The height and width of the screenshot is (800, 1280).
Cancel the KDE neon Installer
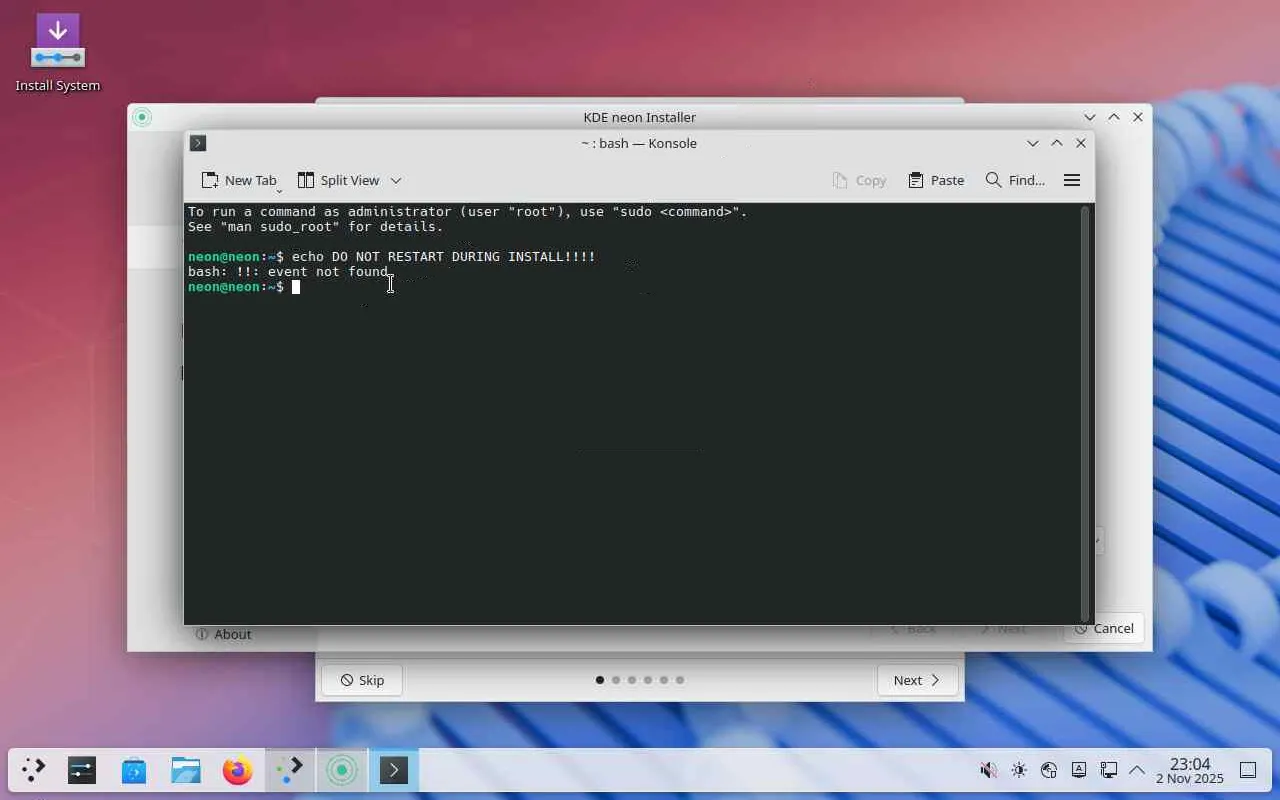(1104, 628)
